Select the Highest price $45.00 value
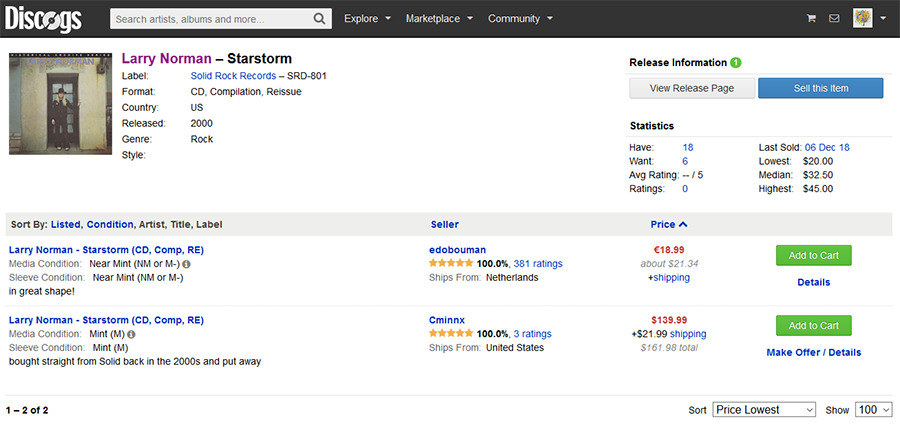Screen dimensions: 900x428 point(819,189)
